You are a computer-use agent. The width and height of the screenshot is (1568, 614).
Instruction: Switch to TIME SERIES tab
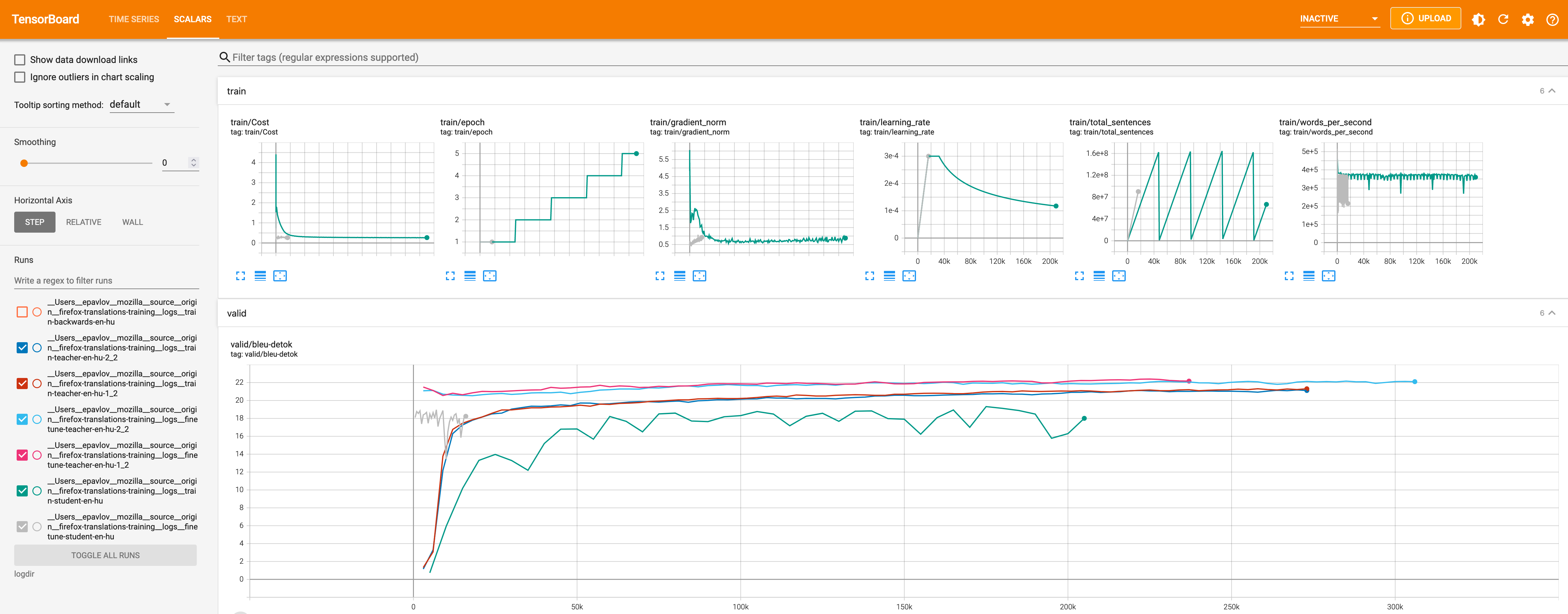134,19
